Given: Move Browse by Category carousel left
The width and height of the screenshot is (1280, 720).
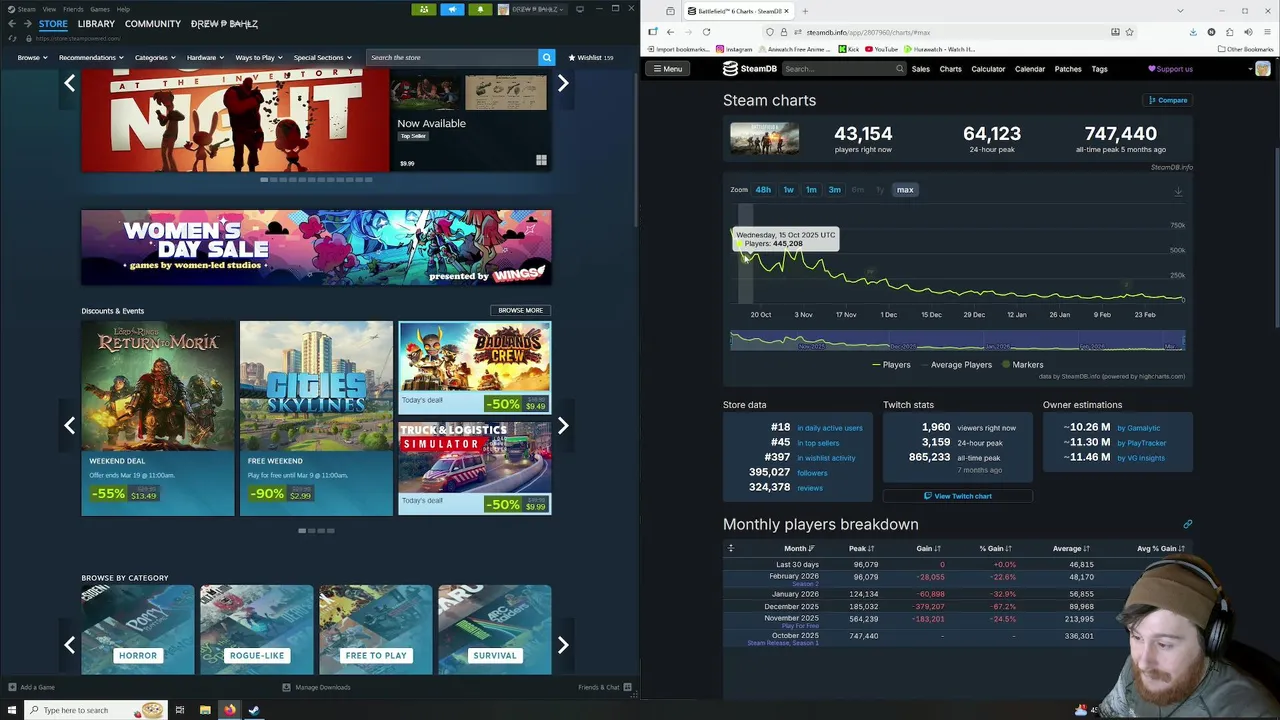Looking at the screenshot, I should pyautogui.click(x=69, y=645).
